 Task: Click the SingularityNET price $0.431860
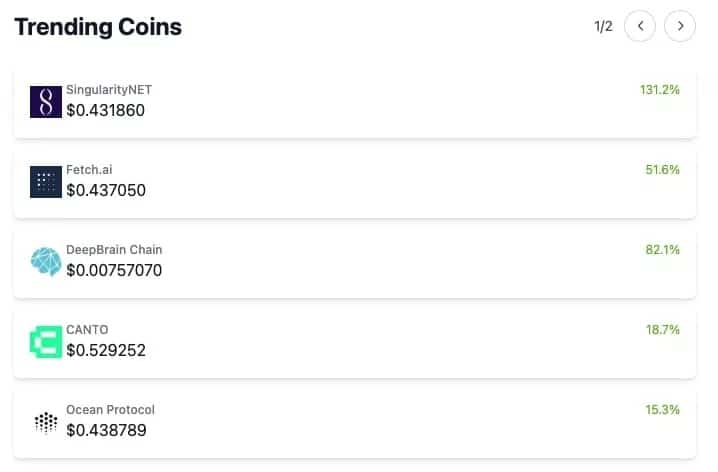pyautogui.click(x=105, y=110)
